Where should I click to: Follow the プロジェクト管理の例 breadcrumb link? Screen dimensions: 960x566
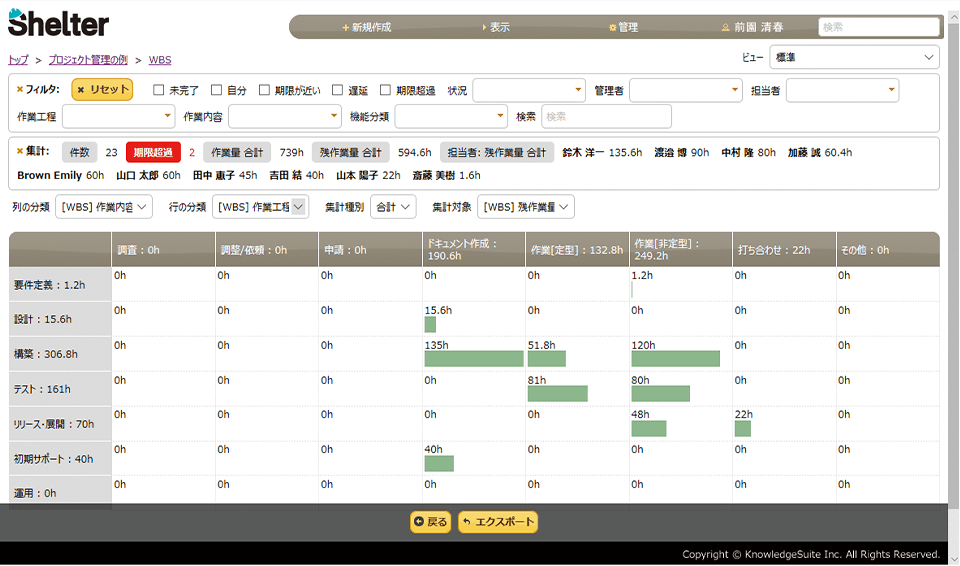pyautogui.click(x=88, y=60)
